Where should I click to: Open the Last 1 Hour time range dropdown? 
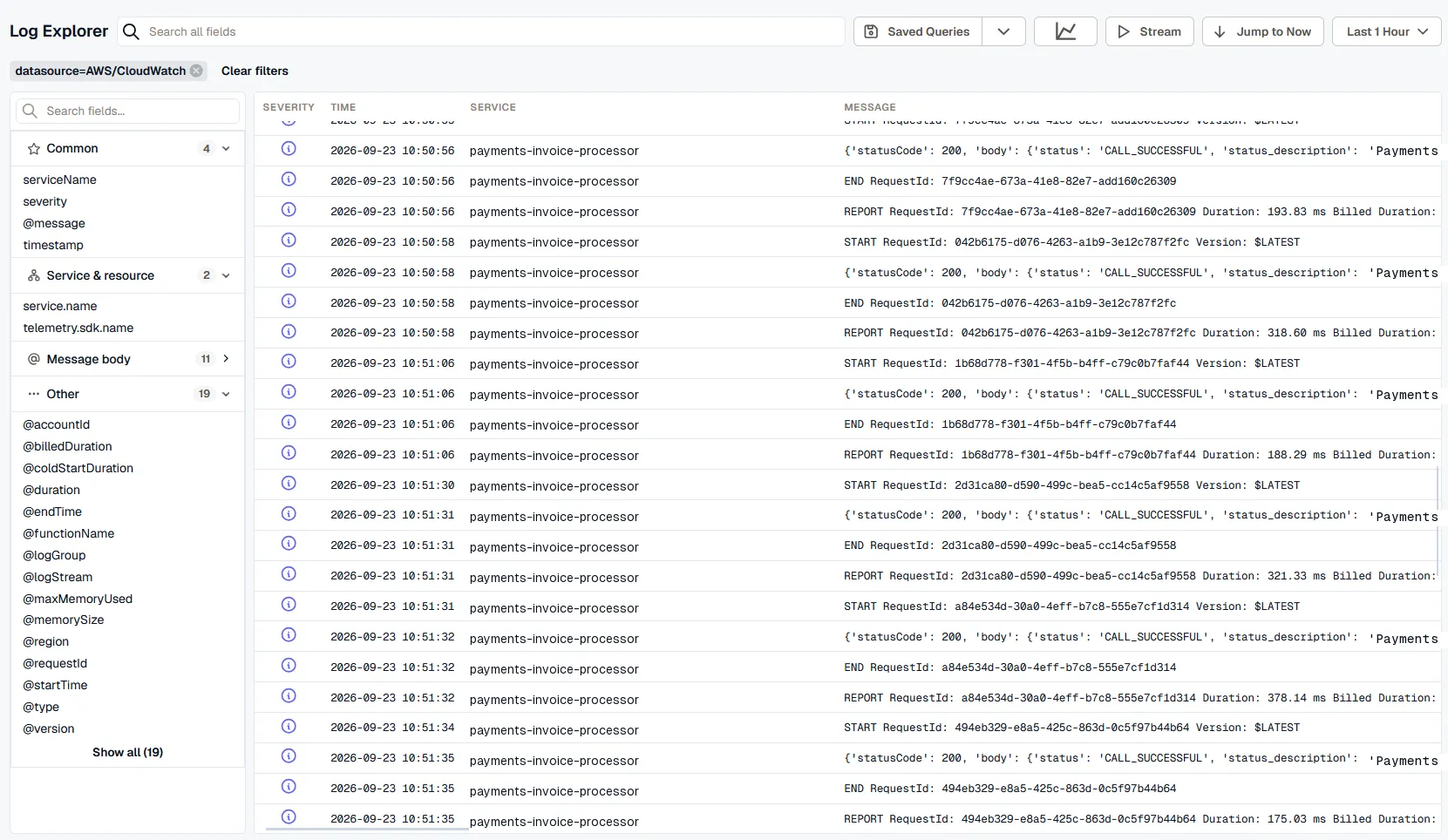(x=1386, y=31)
